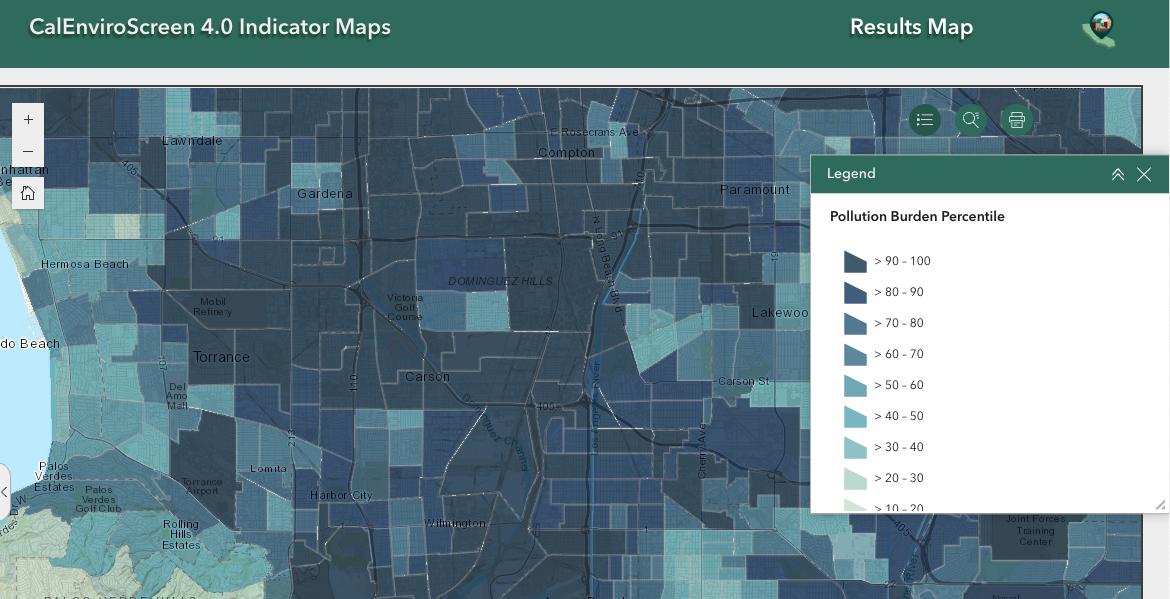Click the > 60 - 70 color swatch

coord(855,354)
